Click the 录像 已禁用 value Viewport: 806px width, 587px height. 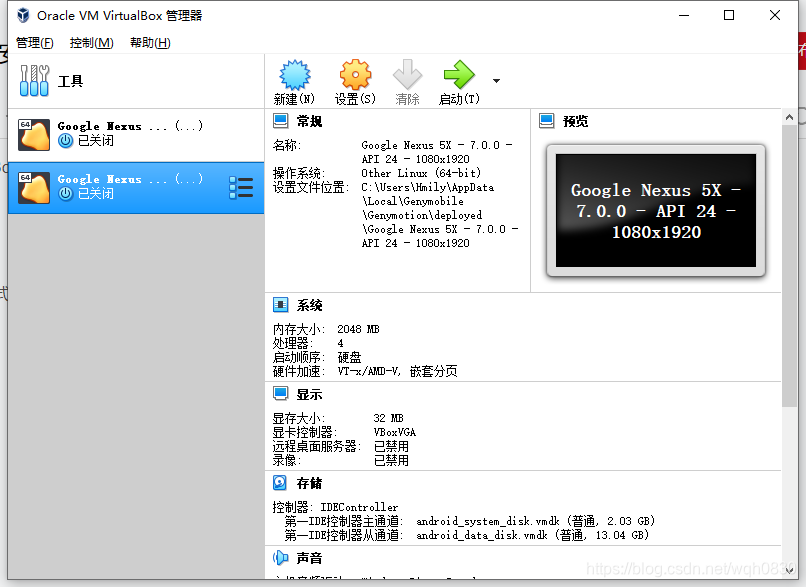click(391, 460)
